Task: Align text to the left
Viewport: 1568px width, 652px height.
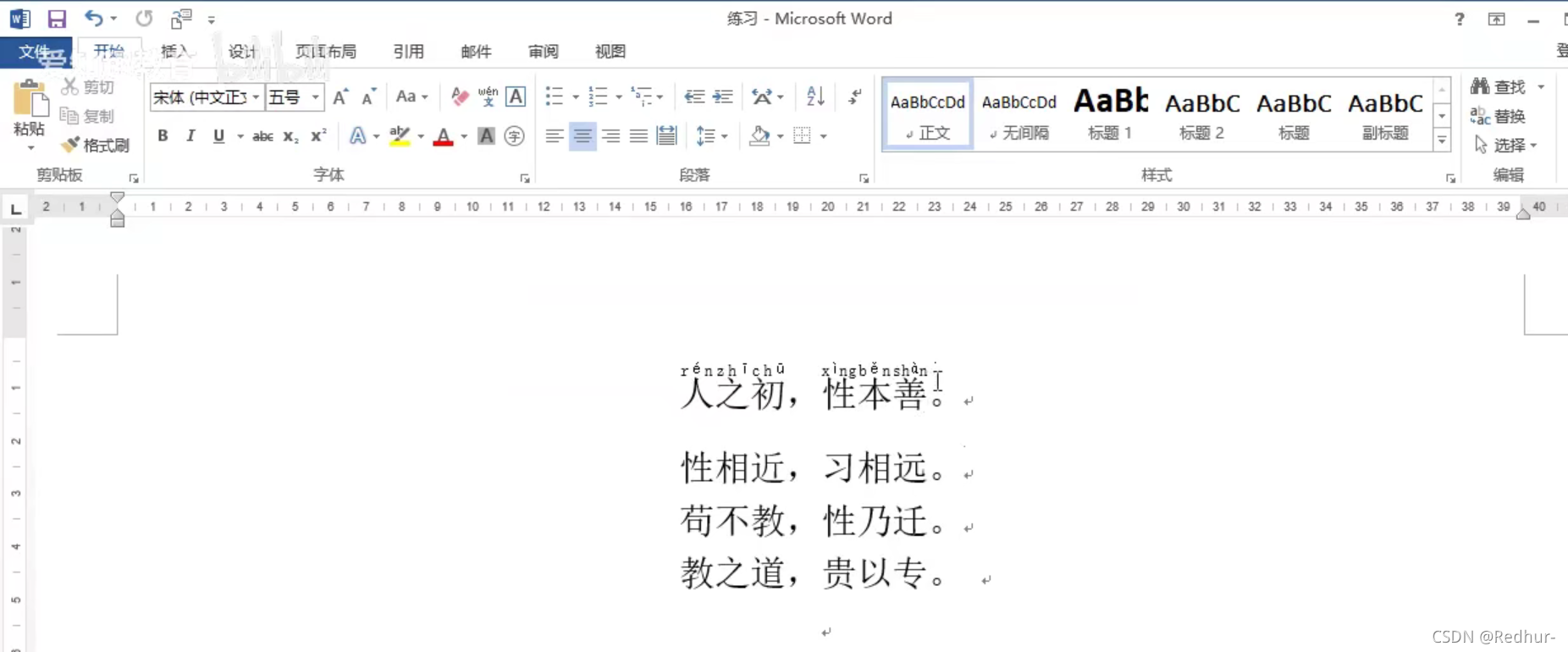Action: pos(554,135)
